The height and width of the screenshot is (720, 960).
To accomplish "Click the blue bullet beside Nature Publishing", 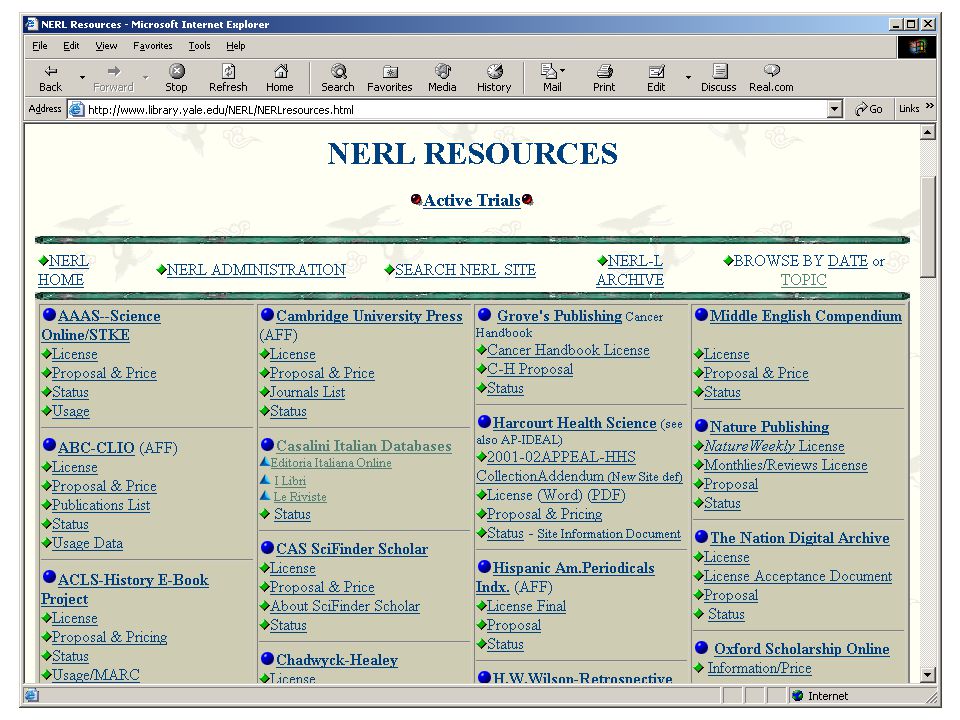I will (702, 426).
